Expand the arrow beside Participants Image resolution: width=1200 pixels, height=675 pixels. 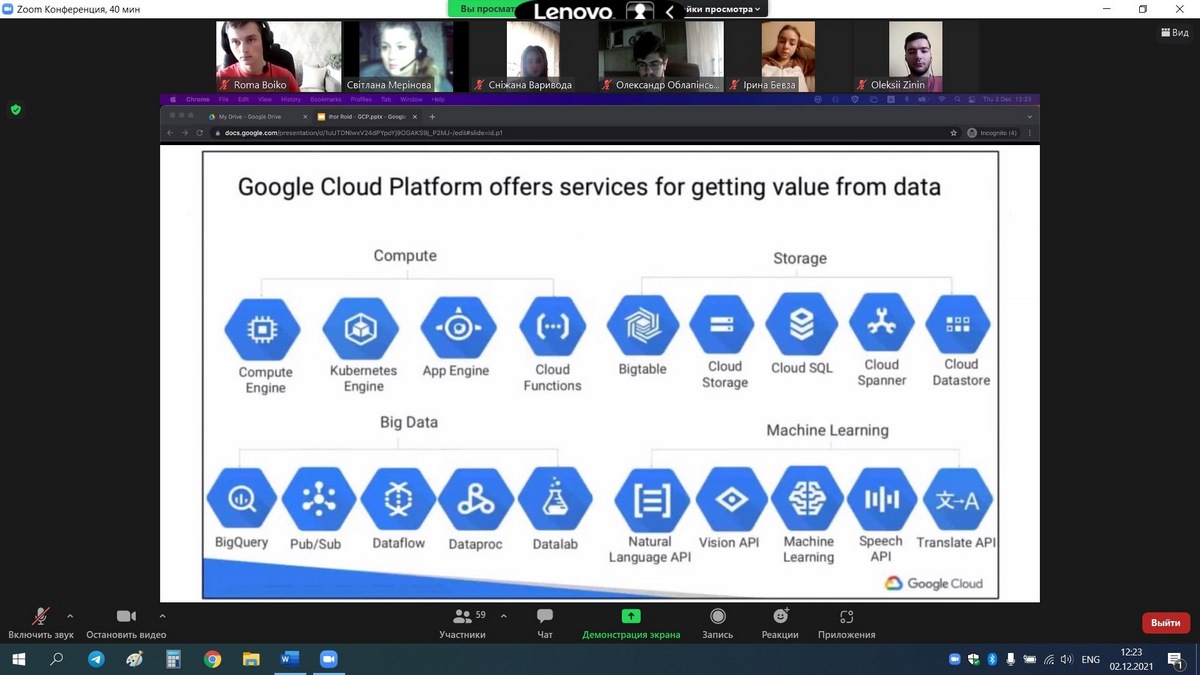click(503, 616)
